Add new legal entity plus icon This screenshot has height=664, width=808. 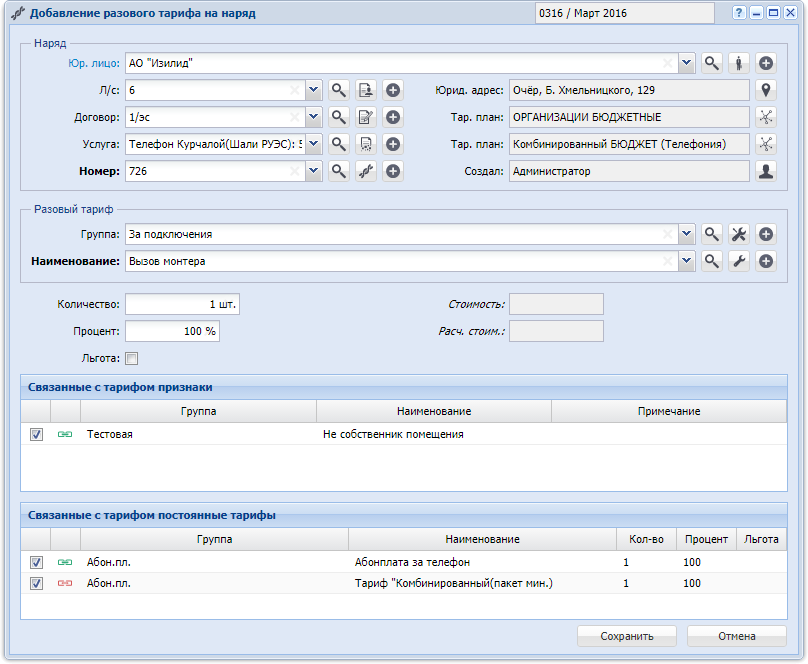point(766,63)
